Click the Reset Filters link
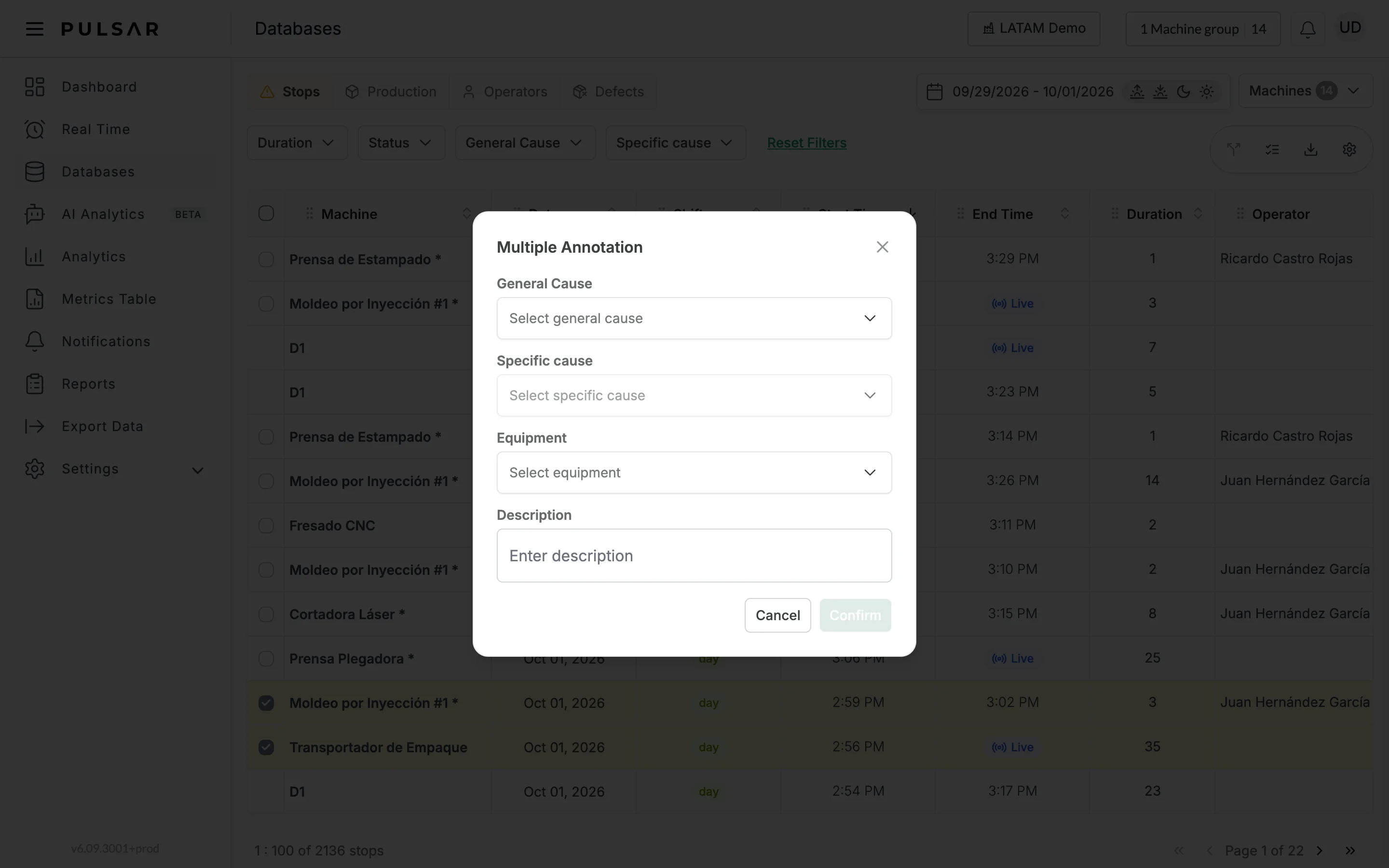This screenshot has height=868, width=1389. (x=806, y=143)
